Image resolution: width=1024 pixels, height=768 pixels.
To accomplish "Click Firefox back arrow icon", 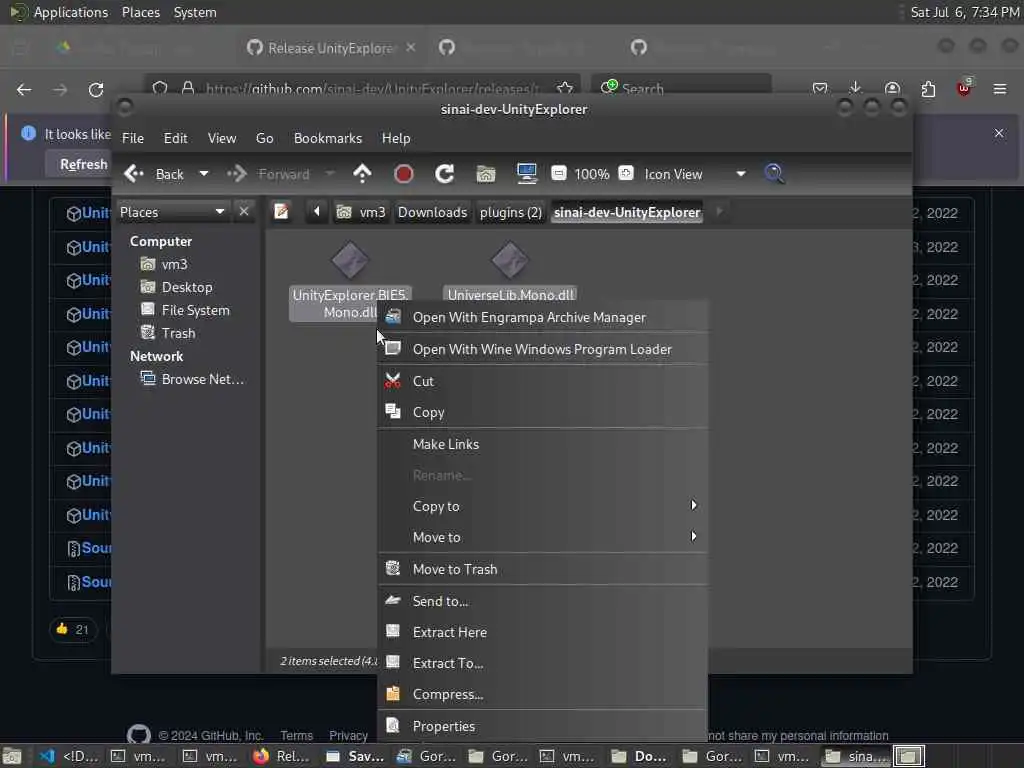I will click(x=24, y=89).
